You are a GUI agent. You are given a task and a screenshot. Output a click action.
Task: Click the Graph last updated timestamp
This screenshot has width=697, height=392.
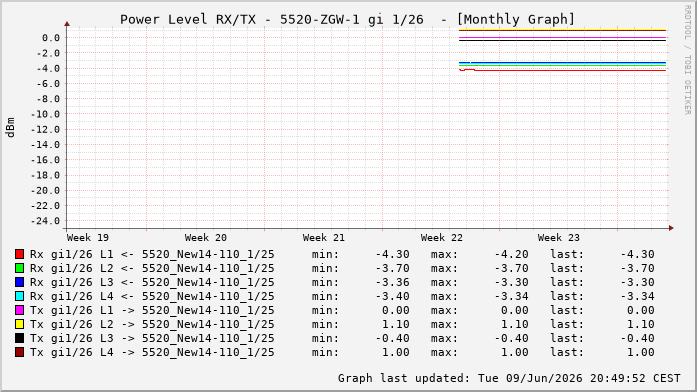[x=509, y=378]
